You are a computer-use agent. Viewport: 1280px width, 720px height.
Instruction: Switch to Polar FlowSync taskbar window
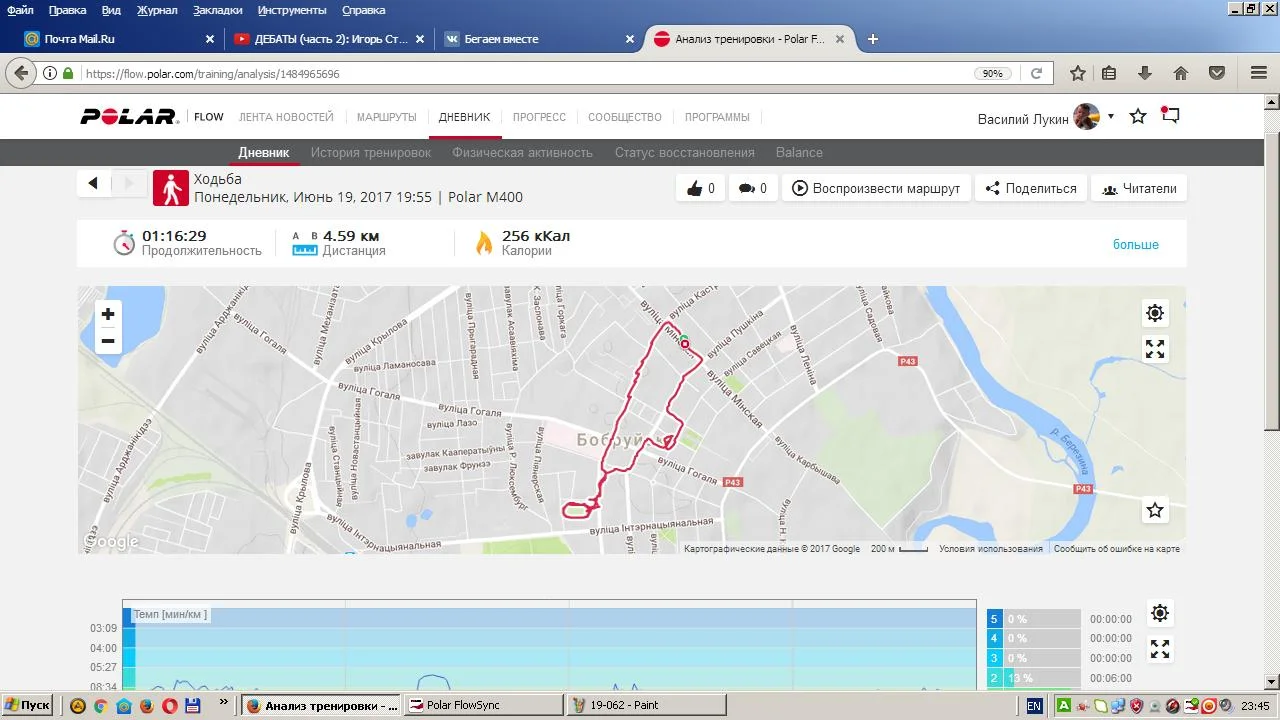pos(484,705)
